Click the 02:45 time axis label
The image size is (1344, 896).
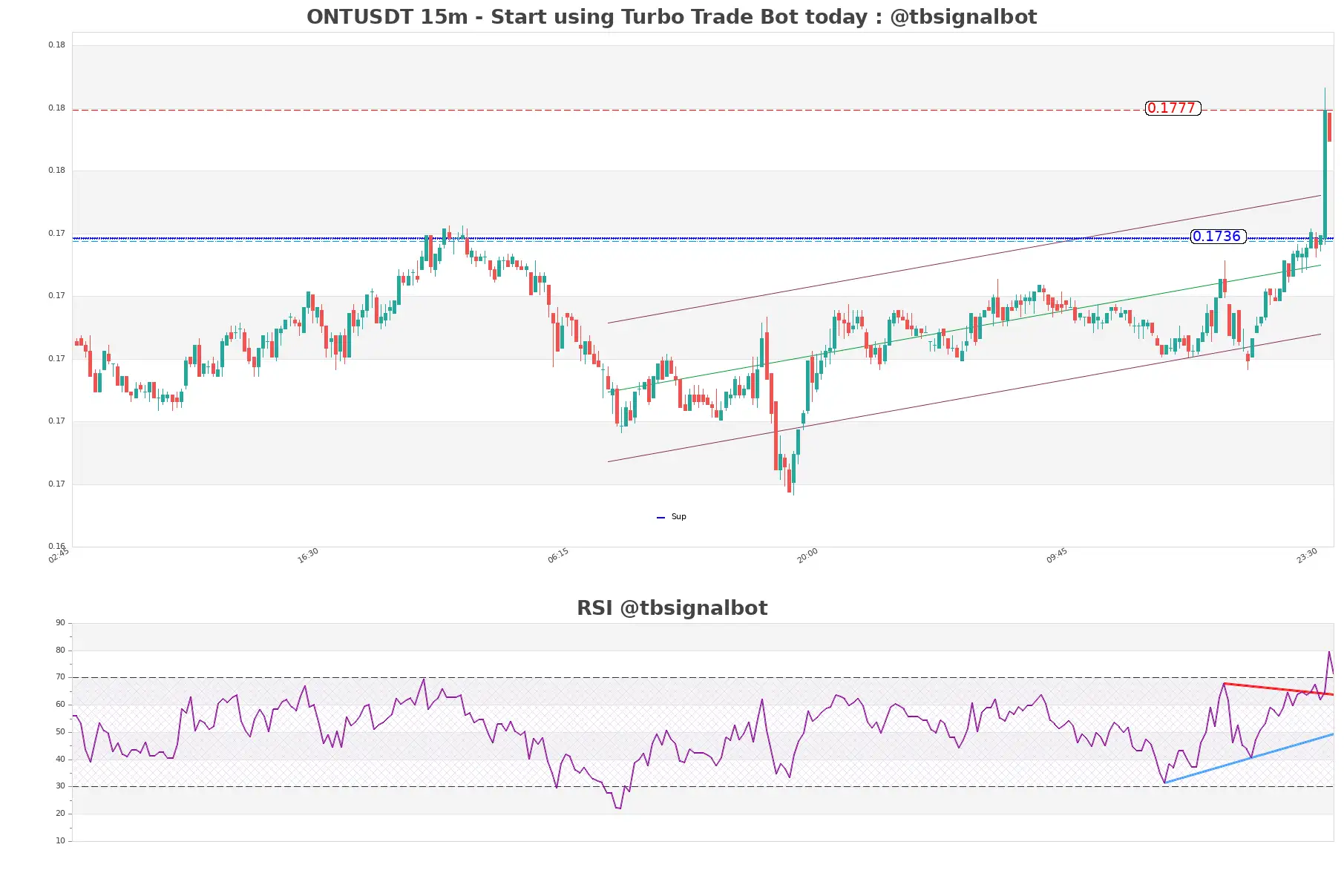[59, 556]
